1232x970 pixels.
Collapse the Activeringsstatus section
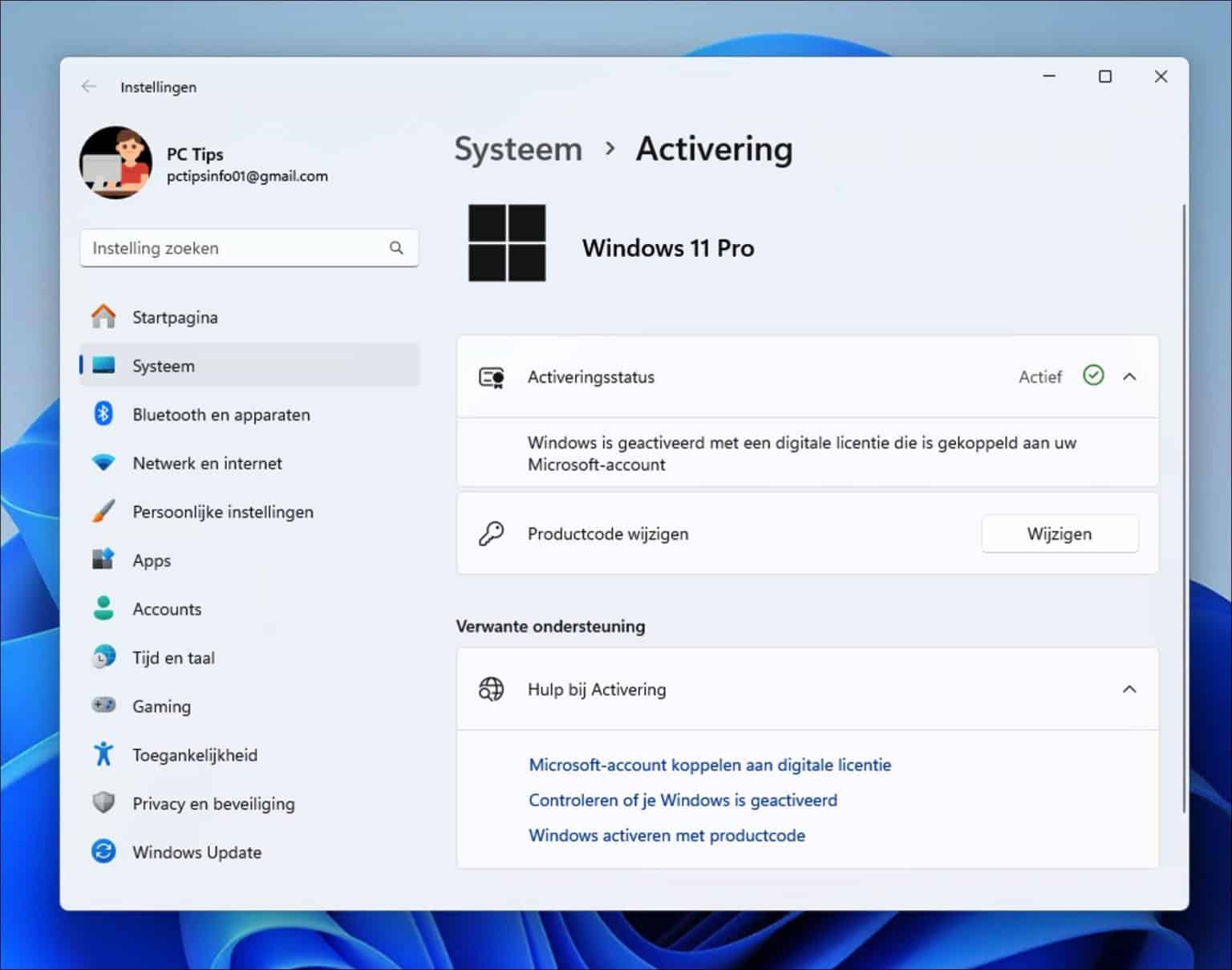point(1131,376)
